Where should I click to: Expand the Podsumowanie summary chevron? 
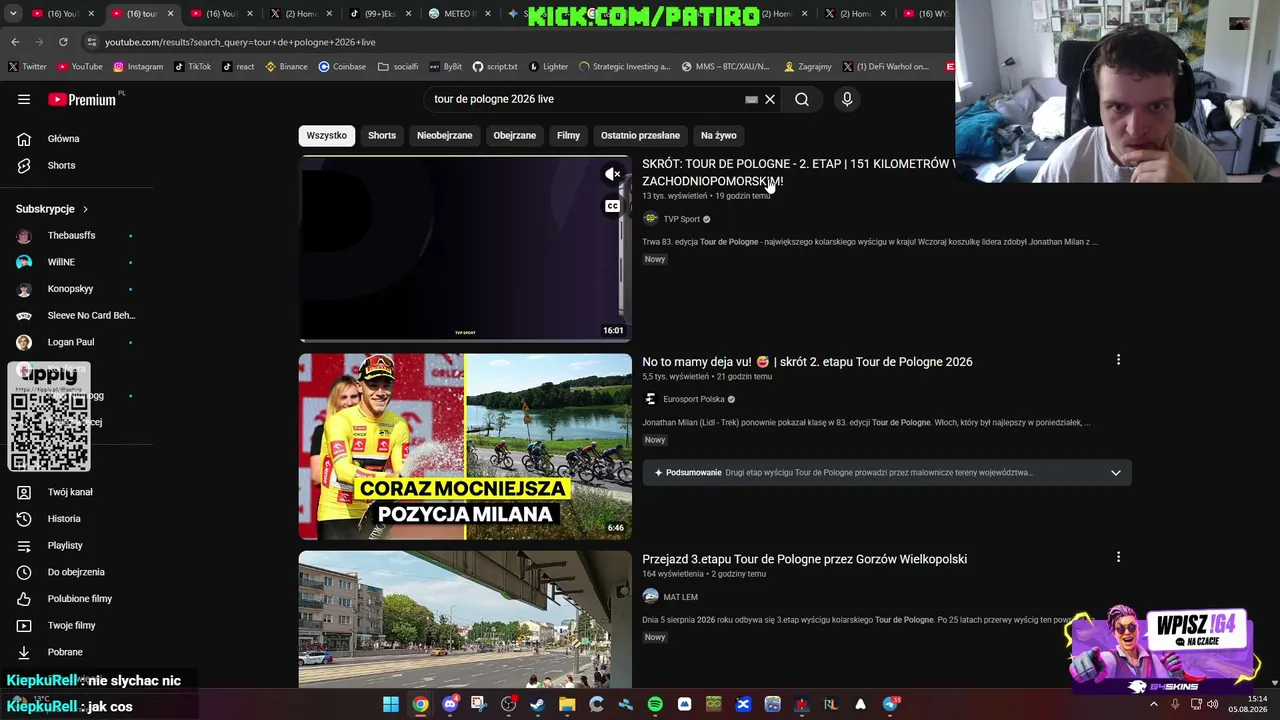click(x=1116, y=473)
